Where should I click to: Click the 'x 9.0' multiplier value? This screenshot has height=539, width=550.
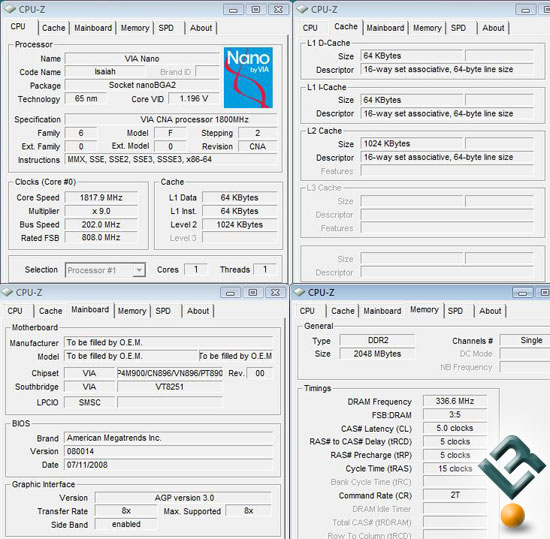(x=101, y=211)
